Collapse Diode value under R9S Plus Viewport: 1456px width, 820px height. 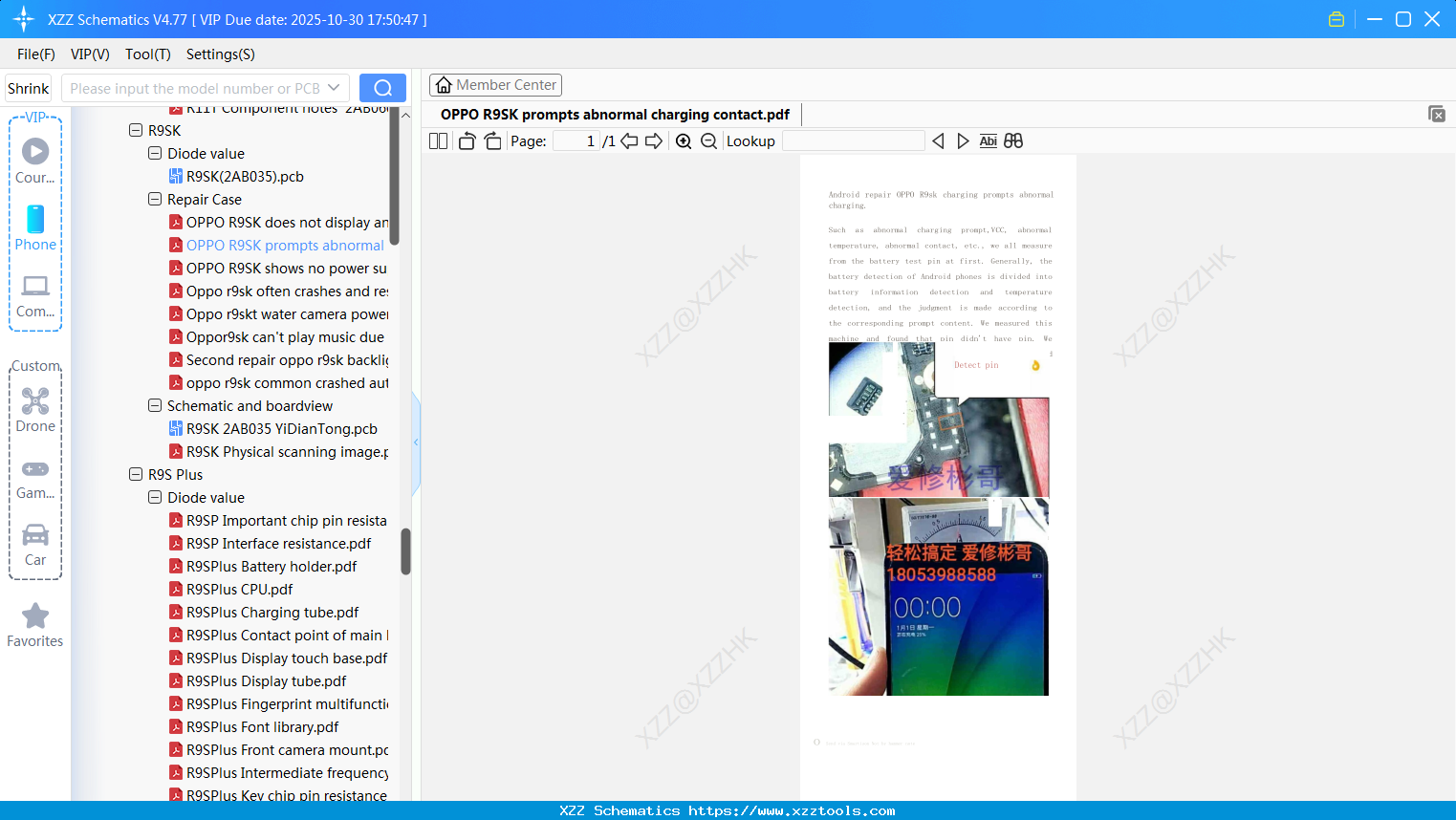click(155, 497)
